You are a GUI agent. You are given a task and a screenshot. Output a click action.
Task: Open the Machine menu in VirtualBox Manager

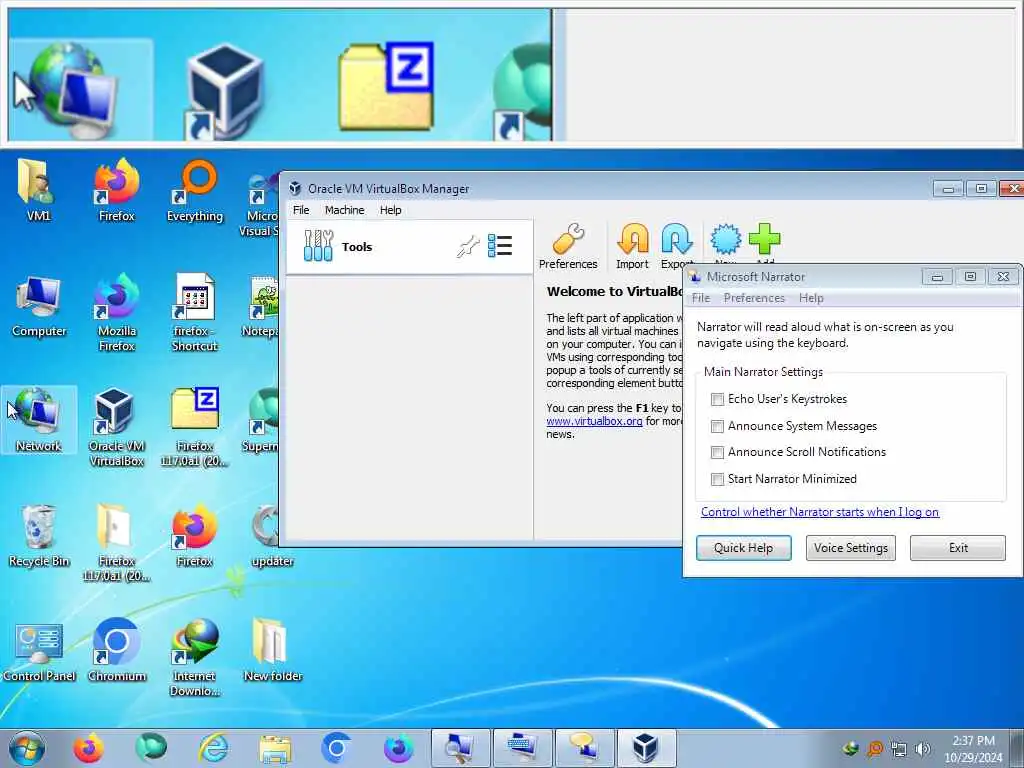[344, 210]
